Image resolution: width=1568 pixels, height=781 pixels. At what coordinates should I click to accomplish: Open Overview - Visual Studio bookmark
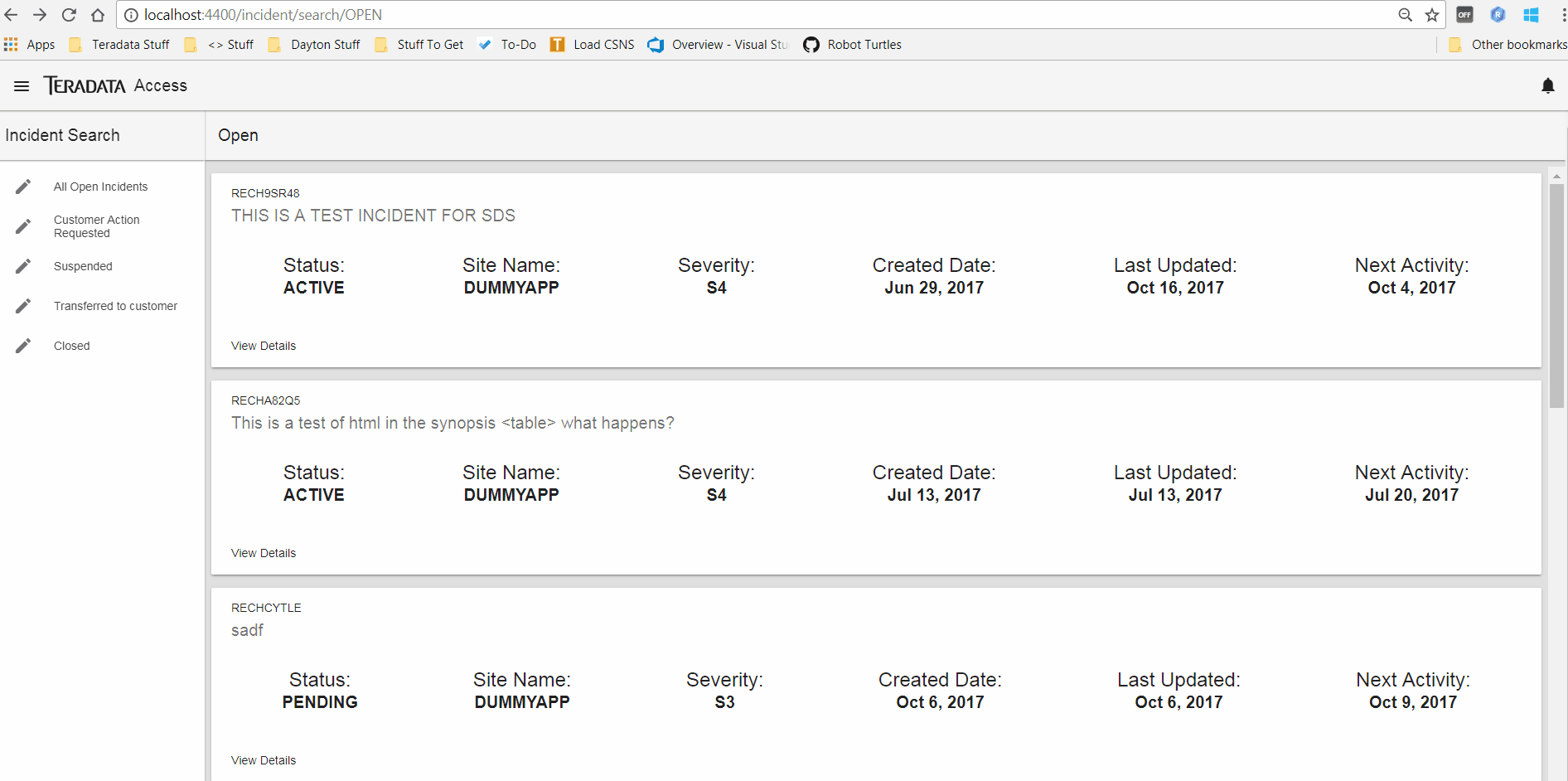719,45
